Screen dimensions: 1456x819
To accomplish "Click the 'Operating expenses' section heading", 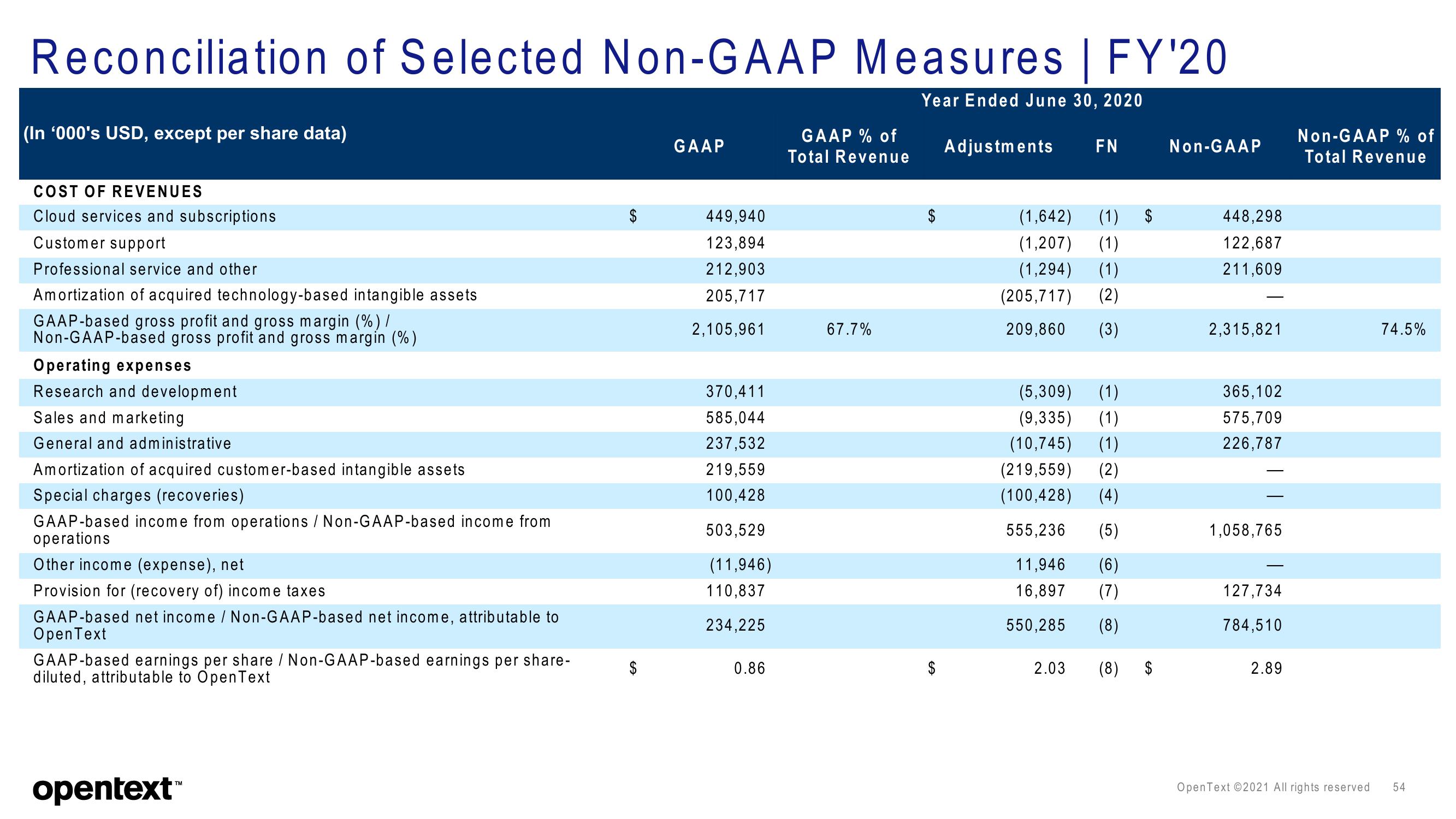I will (x=113, y=366).
